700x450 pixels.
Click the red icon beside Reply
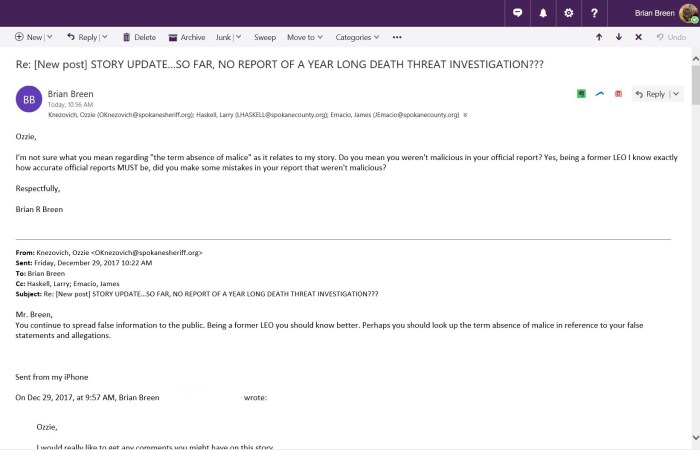[x=618, y=94]
